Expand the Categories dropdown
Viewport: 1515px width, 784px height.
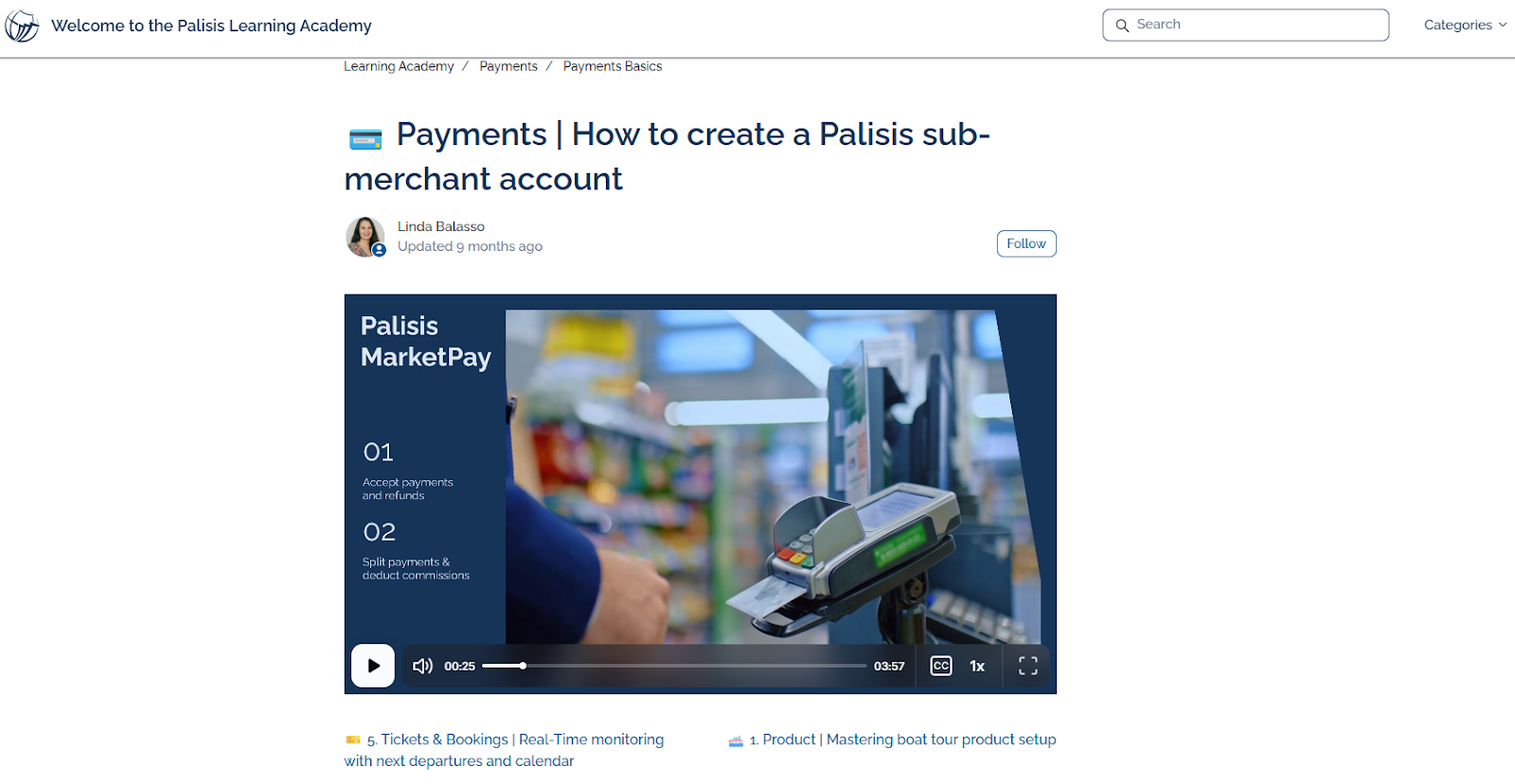1465,25
